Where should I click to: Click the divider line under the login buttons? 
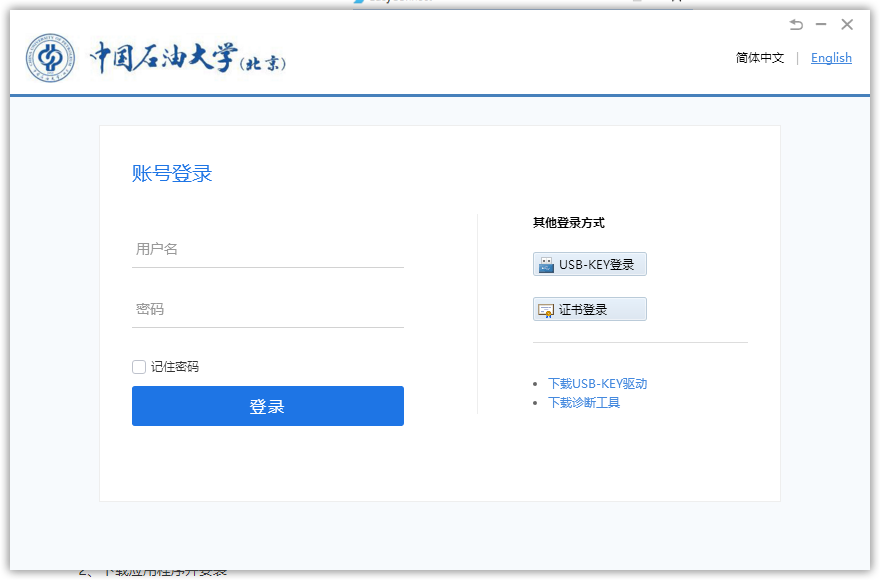(x=640, y=345)
